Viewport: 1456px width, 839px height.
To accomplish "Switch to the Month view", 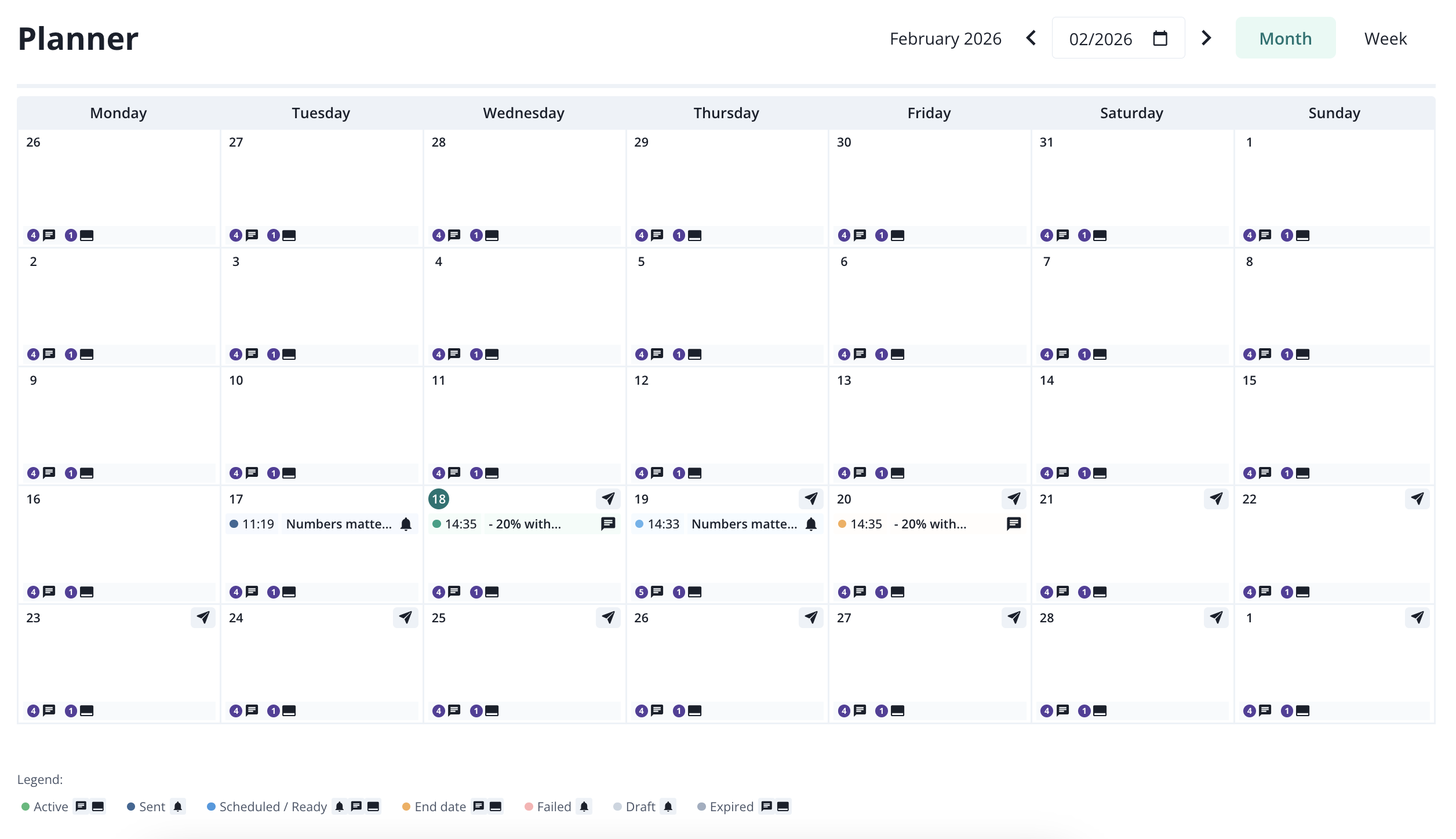I will [x=1285, y=38].
